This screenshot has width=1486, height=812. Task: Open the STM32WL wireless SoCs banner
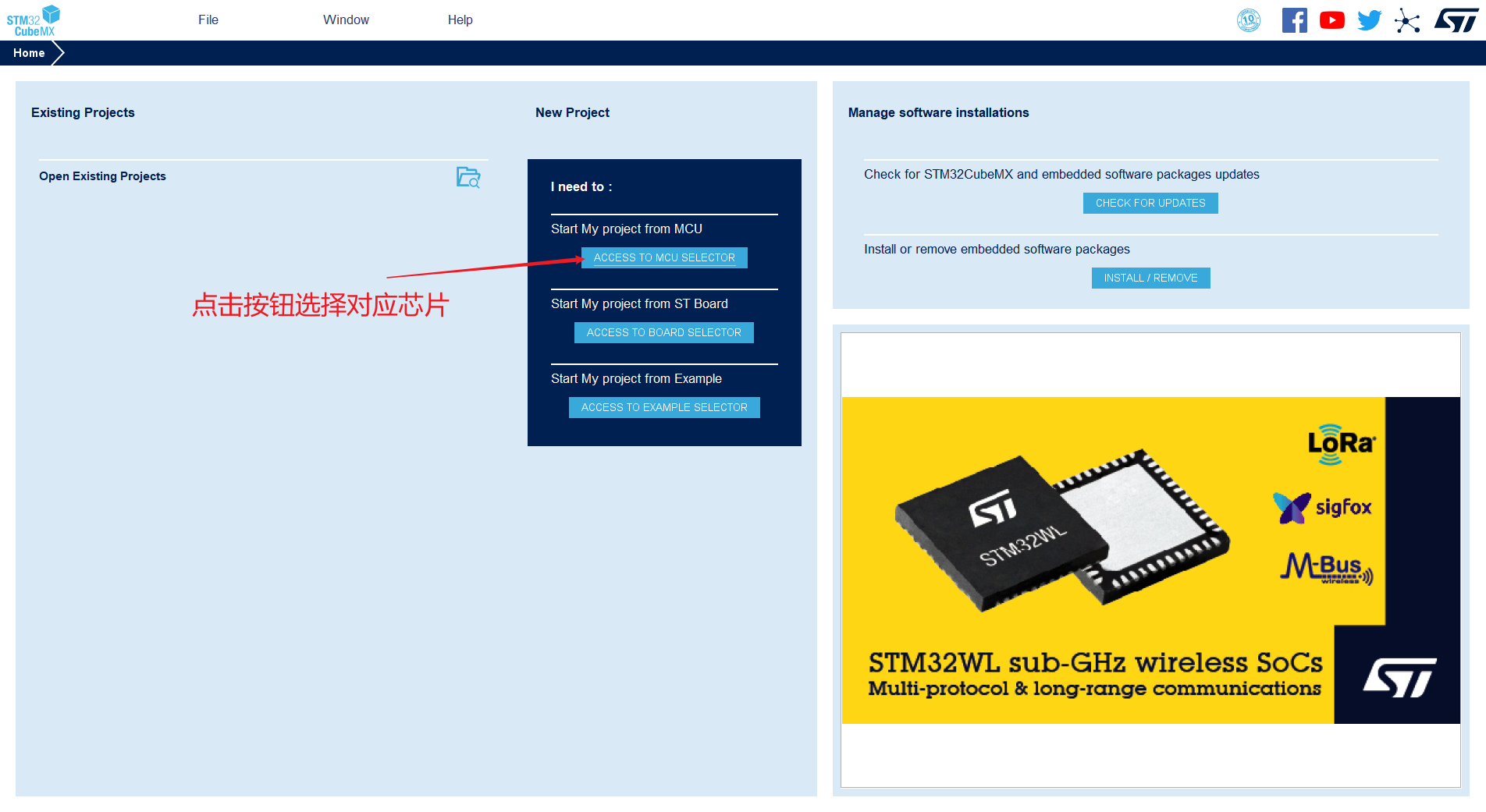click(1150, 560)
